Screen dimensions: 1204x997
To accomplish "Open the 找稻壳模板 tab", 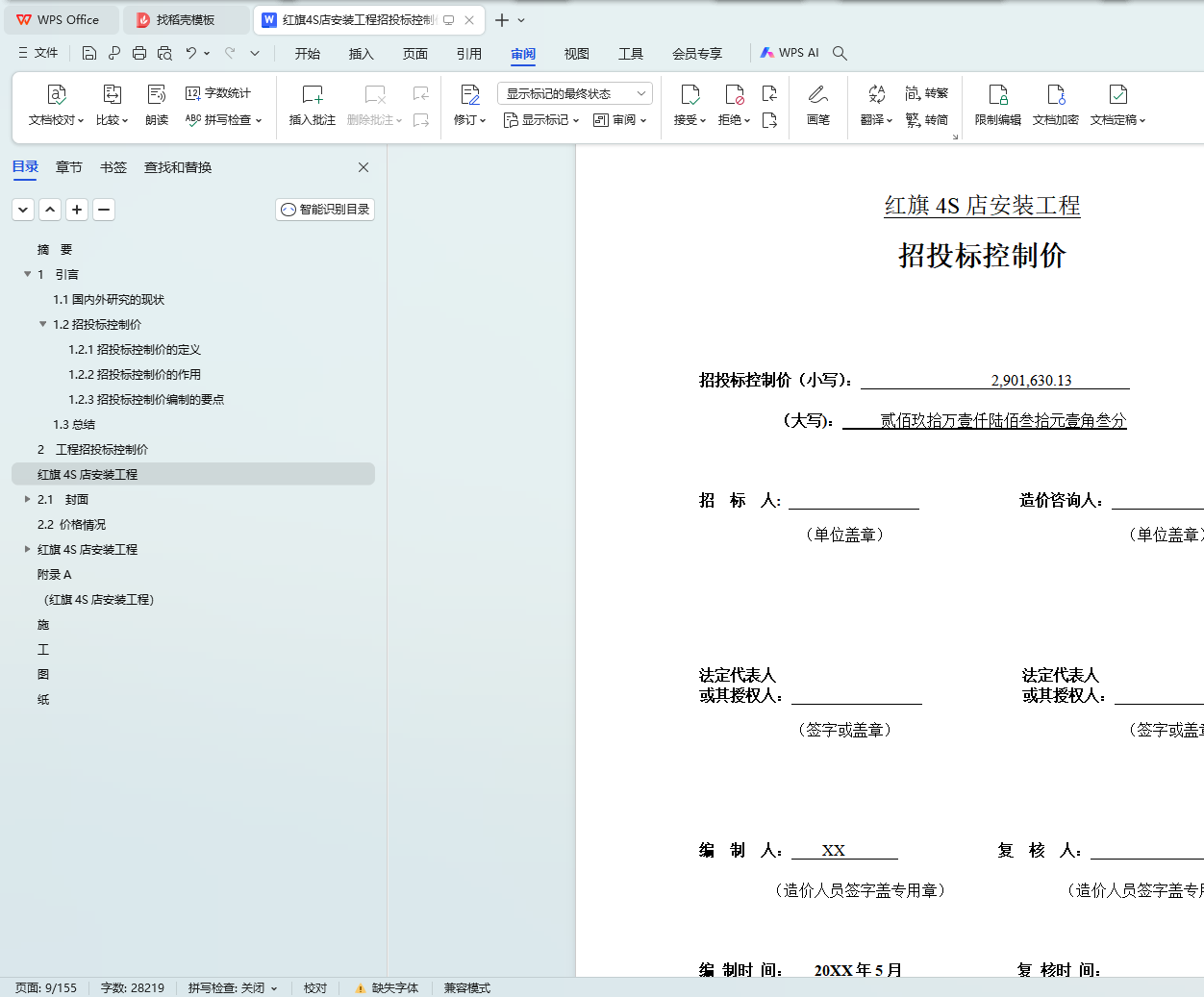I will (x=186, y=19).
